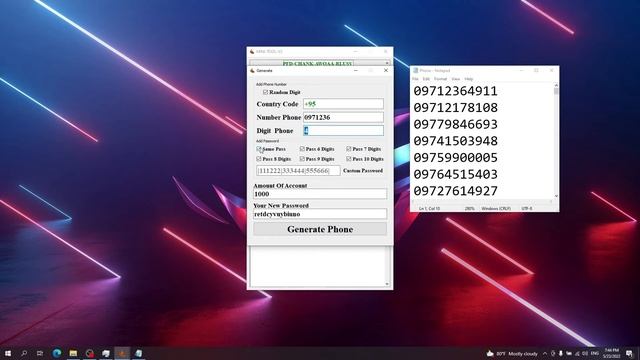This screenshot has width=640, height=360.
Task: Open the notification center icon
Action: [x=629, y=353]
